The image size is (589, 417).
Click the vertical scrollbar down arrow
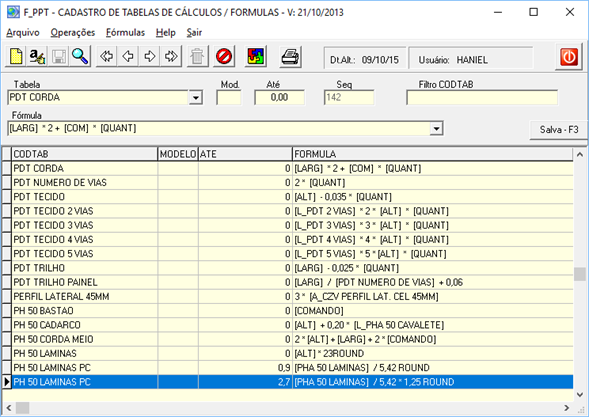tap(580, 395)
